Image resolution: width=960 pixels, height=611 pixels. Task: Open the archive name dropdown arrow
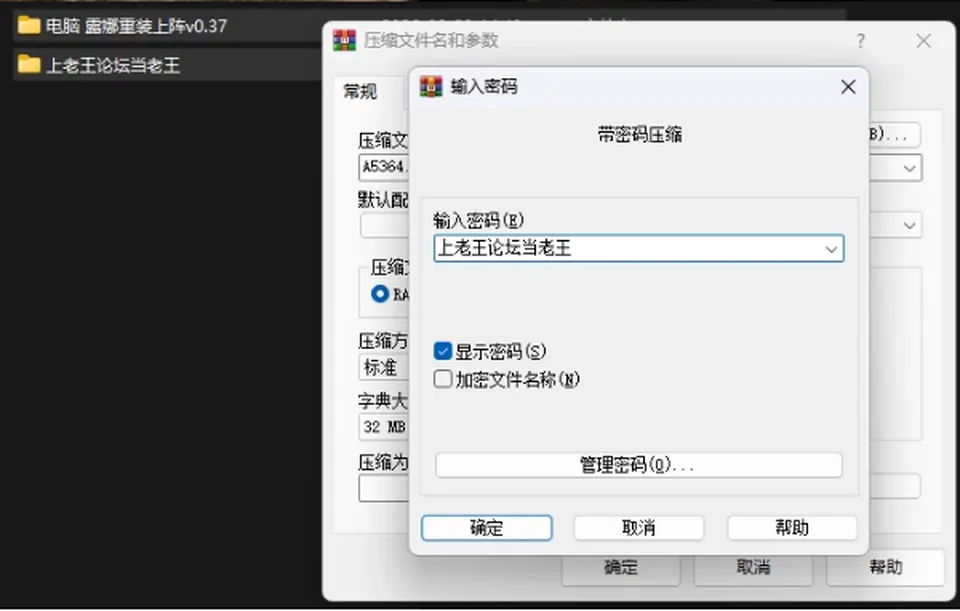point(909,168)
